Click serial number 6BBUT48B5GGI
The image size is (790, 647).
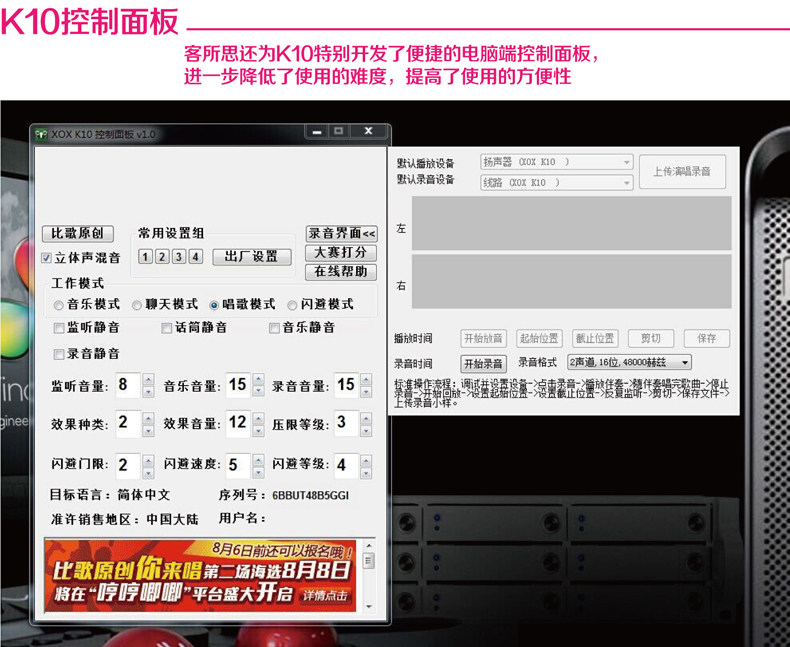coord(310,496)
